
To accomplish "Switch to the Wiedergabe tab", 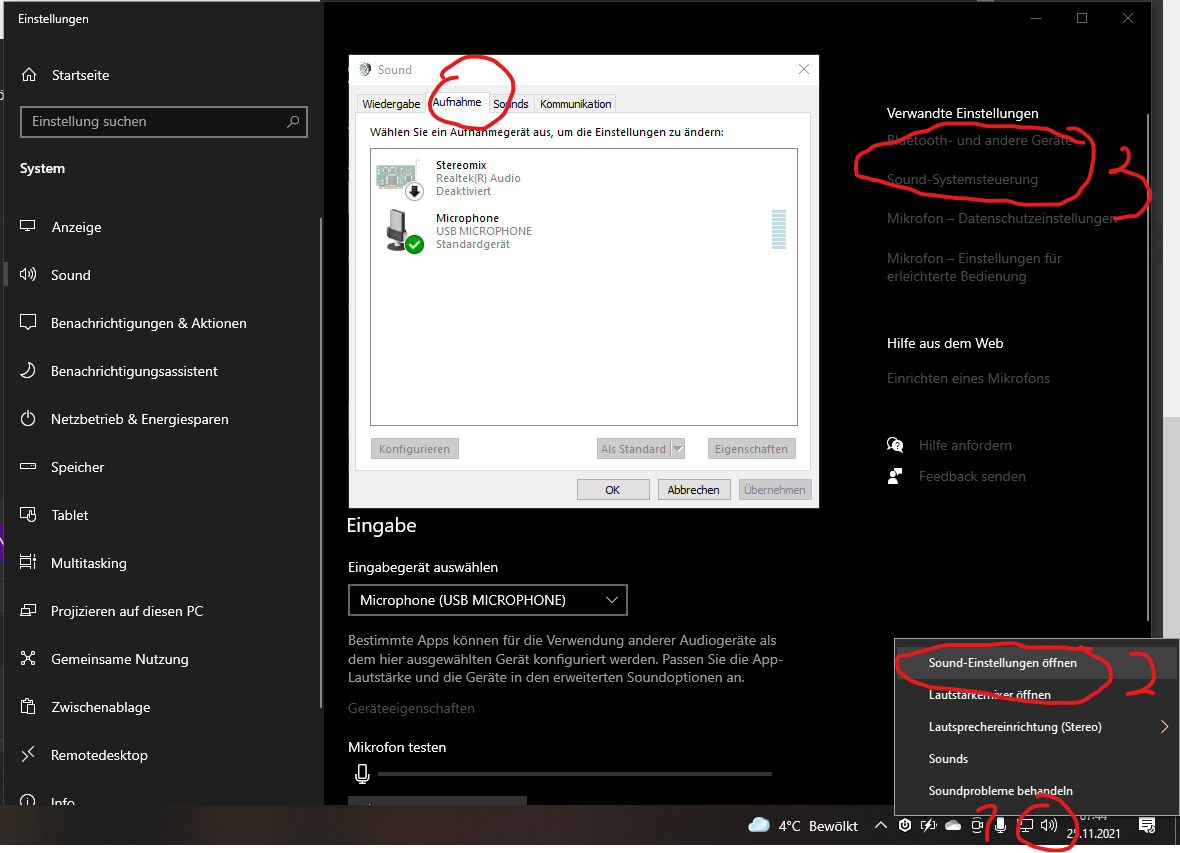I will pyautogui.click(x=391, y=104).
